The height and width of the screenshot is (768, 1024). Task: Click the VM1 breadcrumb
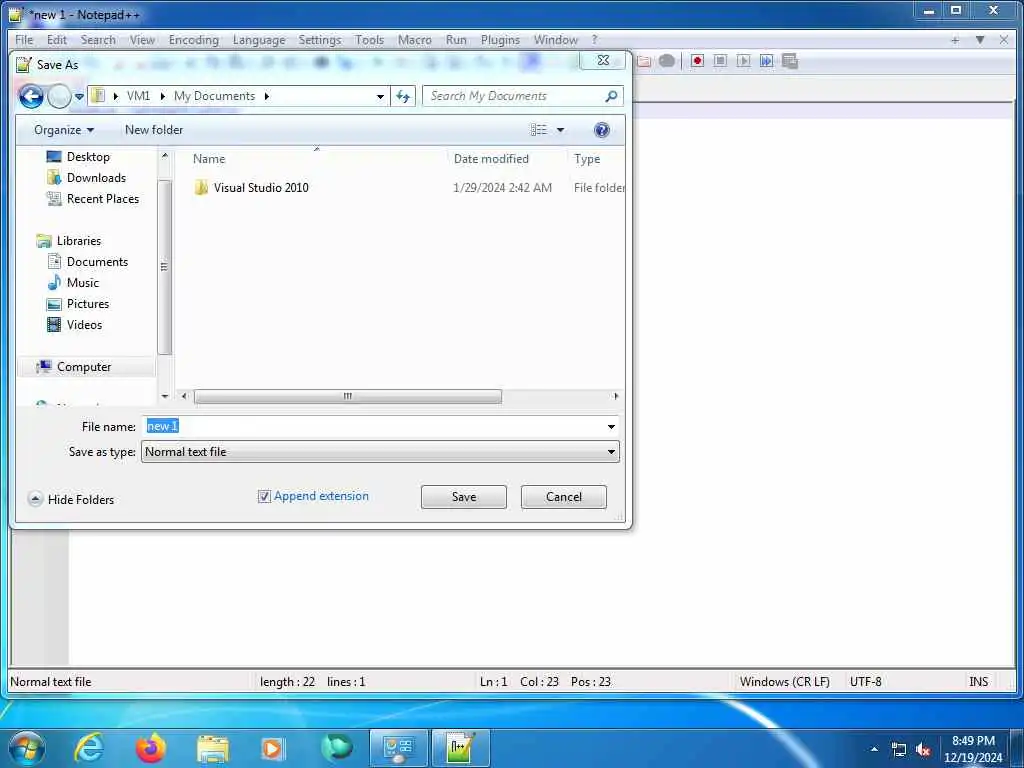(x=138, y=96)
